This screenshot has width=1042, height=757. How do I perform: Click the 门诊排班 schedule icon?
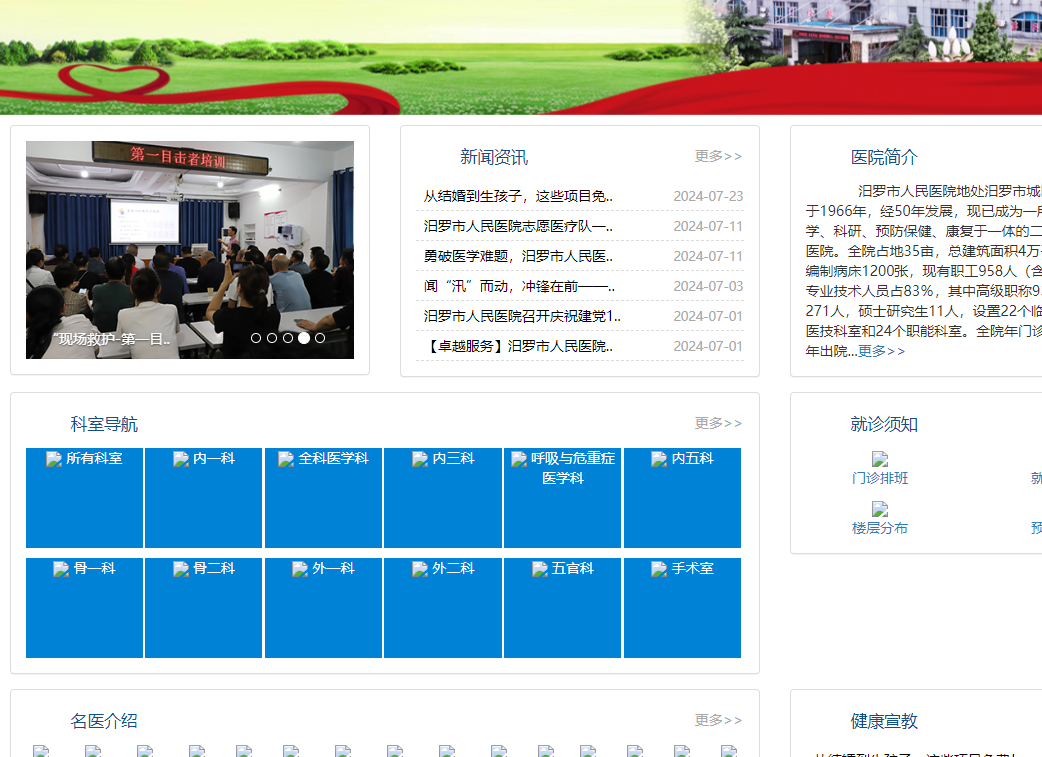880,459
